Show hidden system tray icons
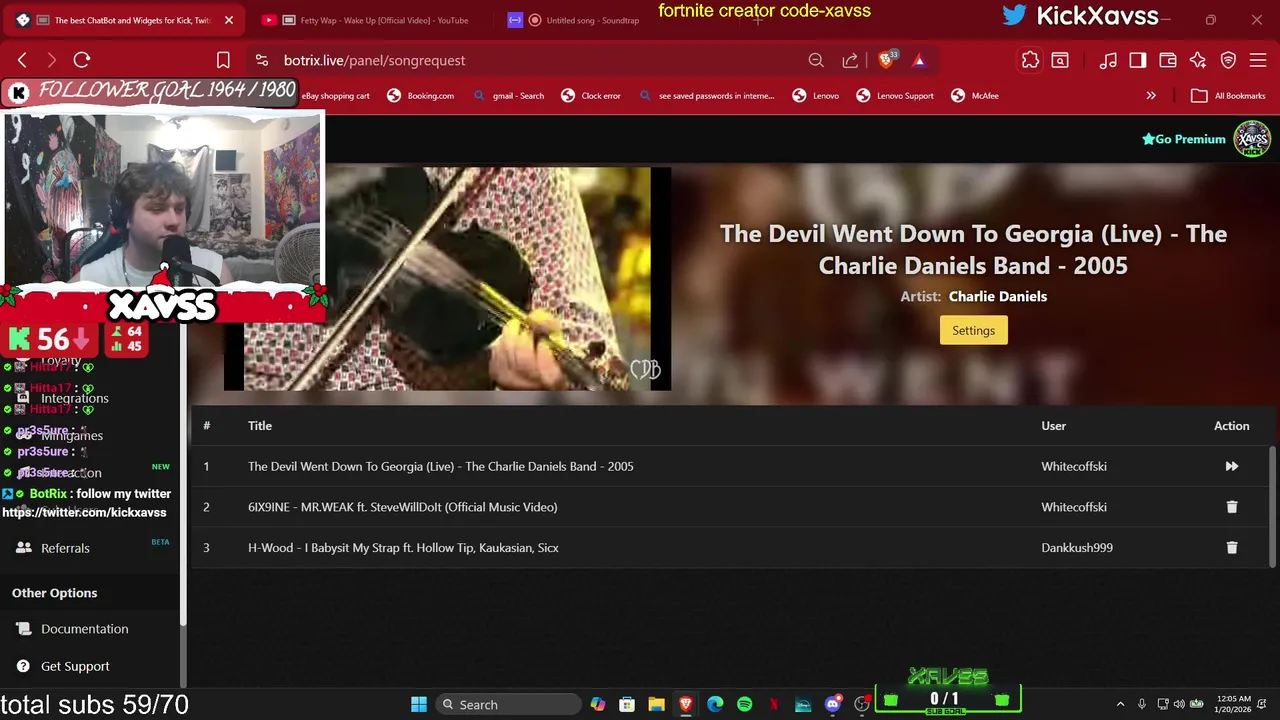The image size is (1280, 720). (x=1120, y=704)
